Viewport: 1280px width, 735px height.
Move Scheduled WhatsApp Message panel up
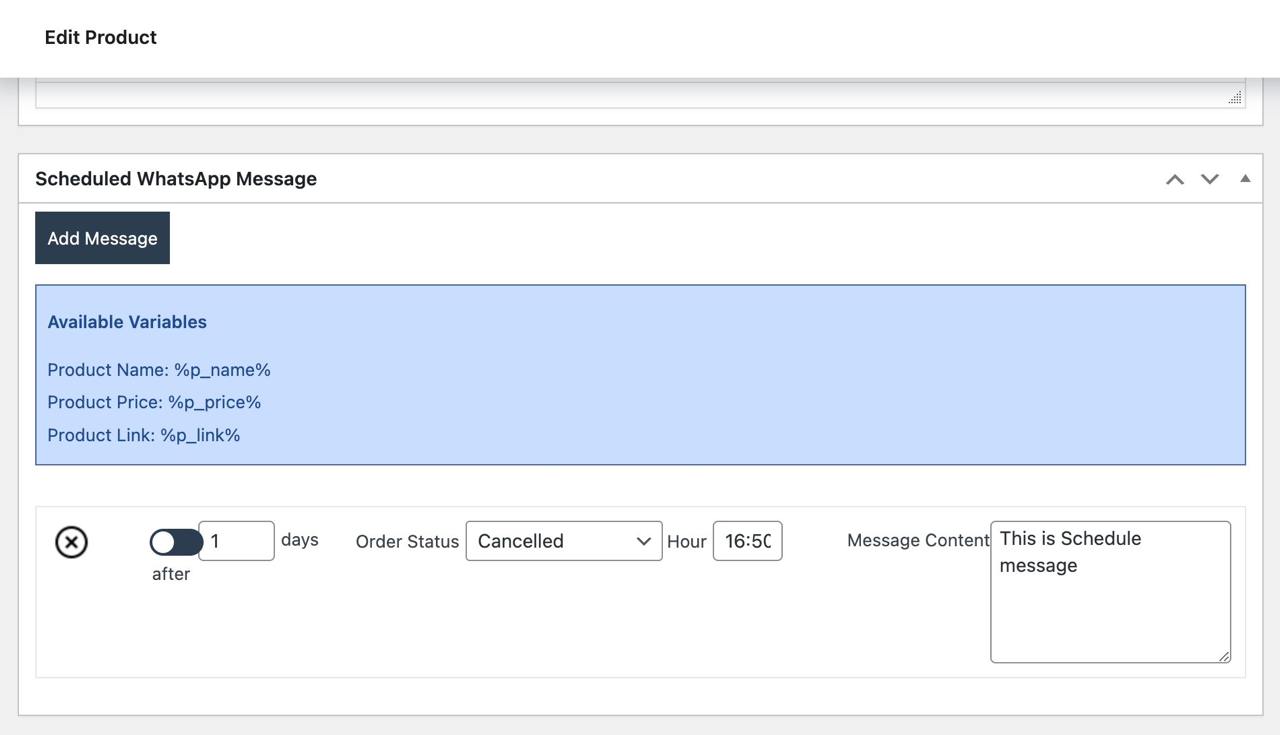[1175, 179]
